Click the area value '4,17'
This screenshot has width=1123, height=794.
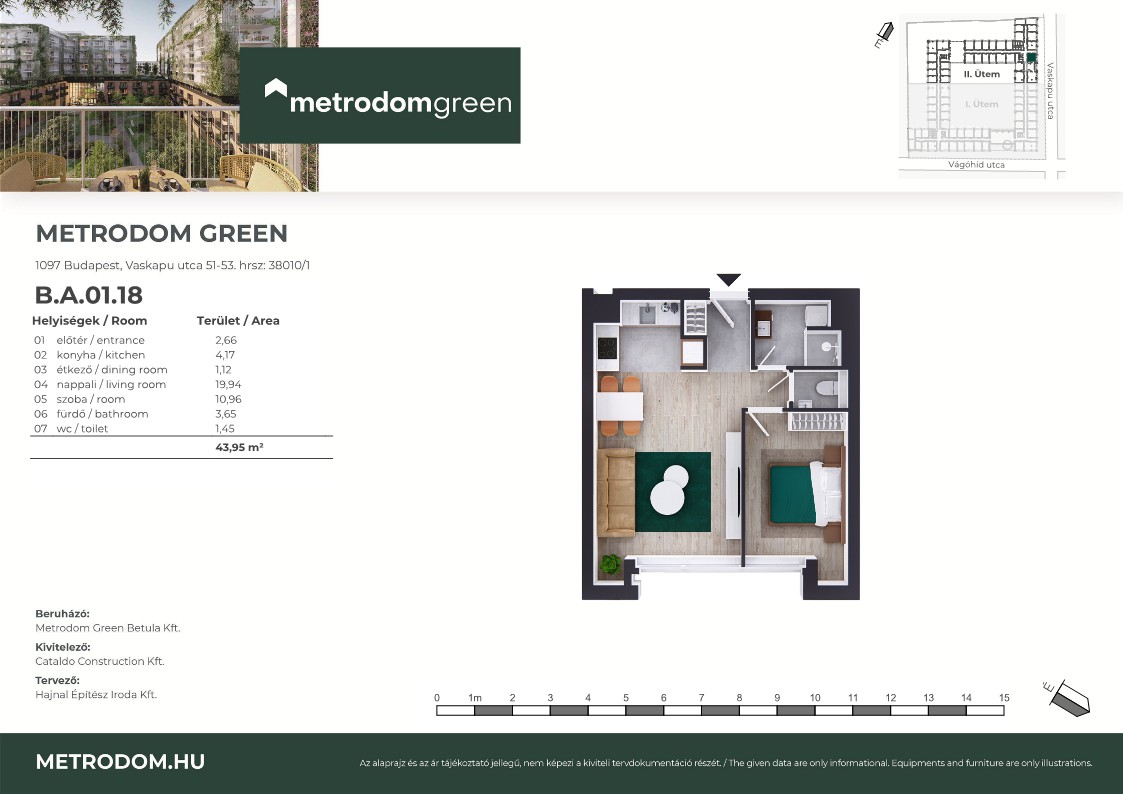pyautogui.click(x=225, y=354)
